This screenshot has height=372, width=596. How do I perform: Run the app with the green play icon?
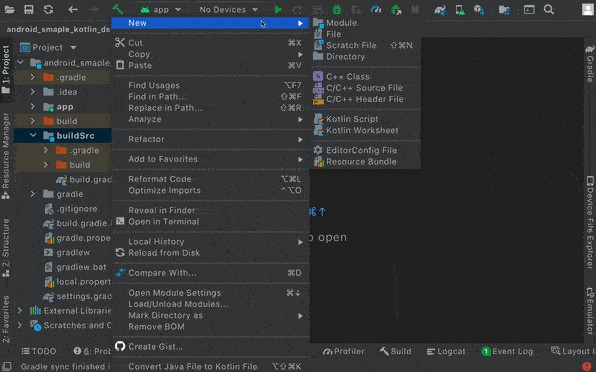(278, 9)
